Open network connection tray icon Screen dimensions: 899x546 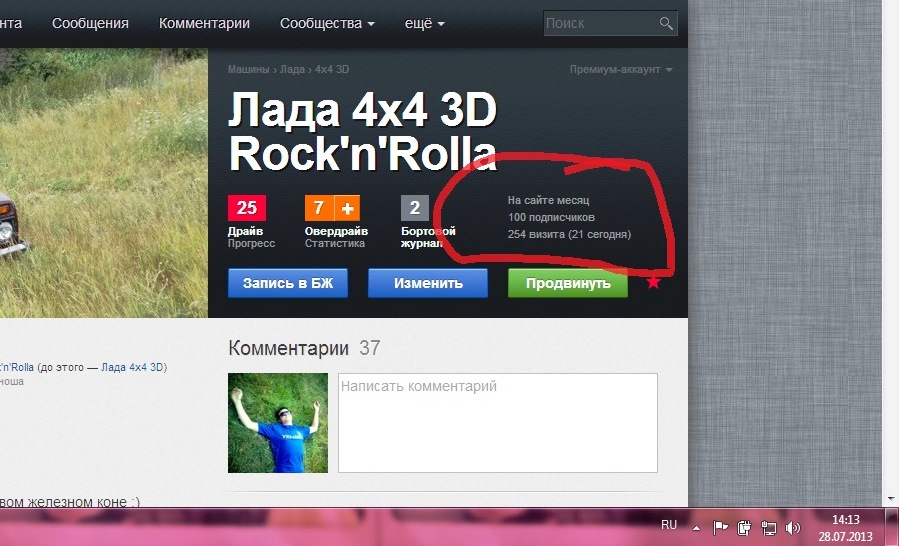768,527
